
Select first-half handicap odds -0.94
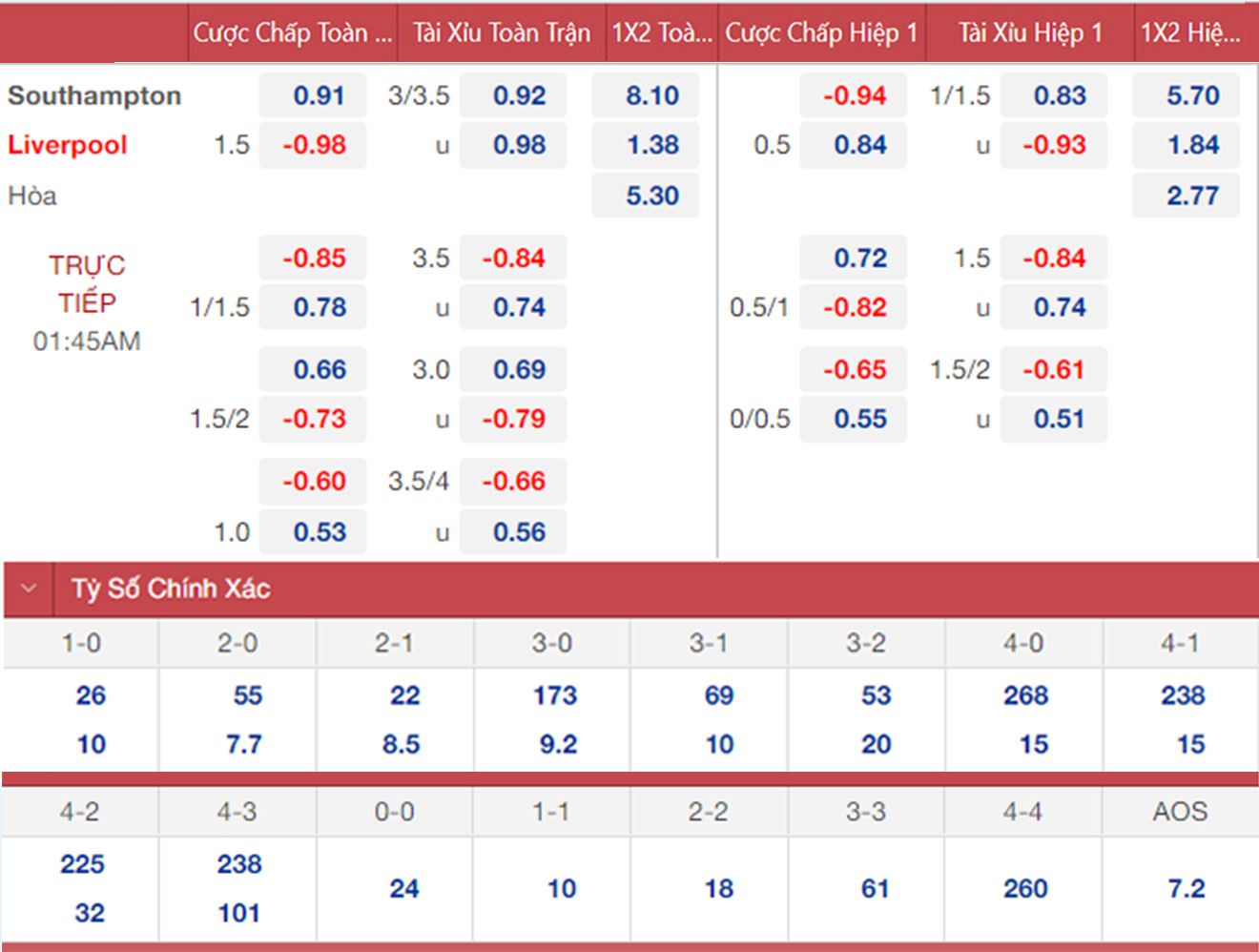854,95
